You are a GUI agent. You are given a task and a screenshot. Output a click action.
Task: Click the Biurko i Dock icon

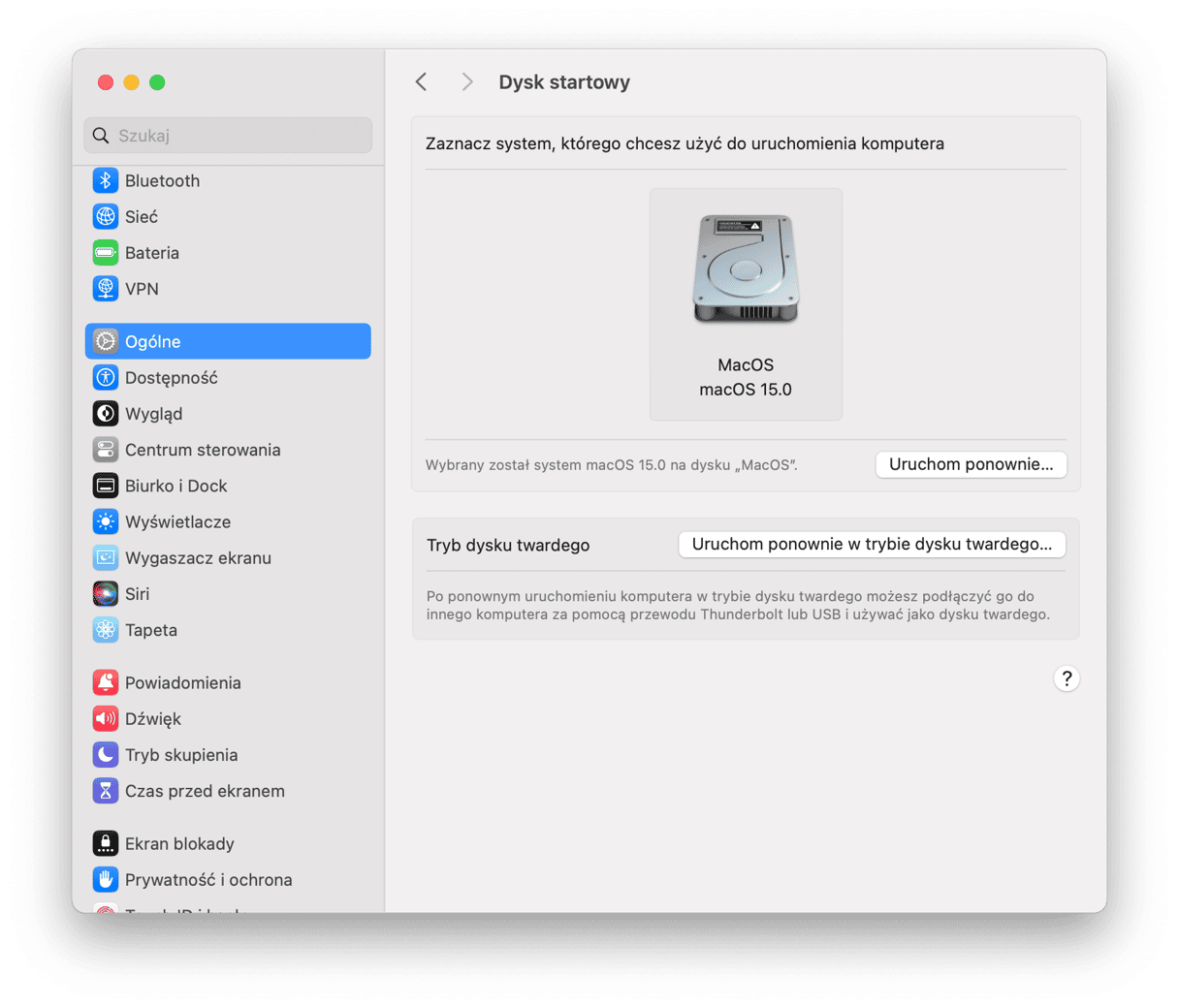point(106,486)
